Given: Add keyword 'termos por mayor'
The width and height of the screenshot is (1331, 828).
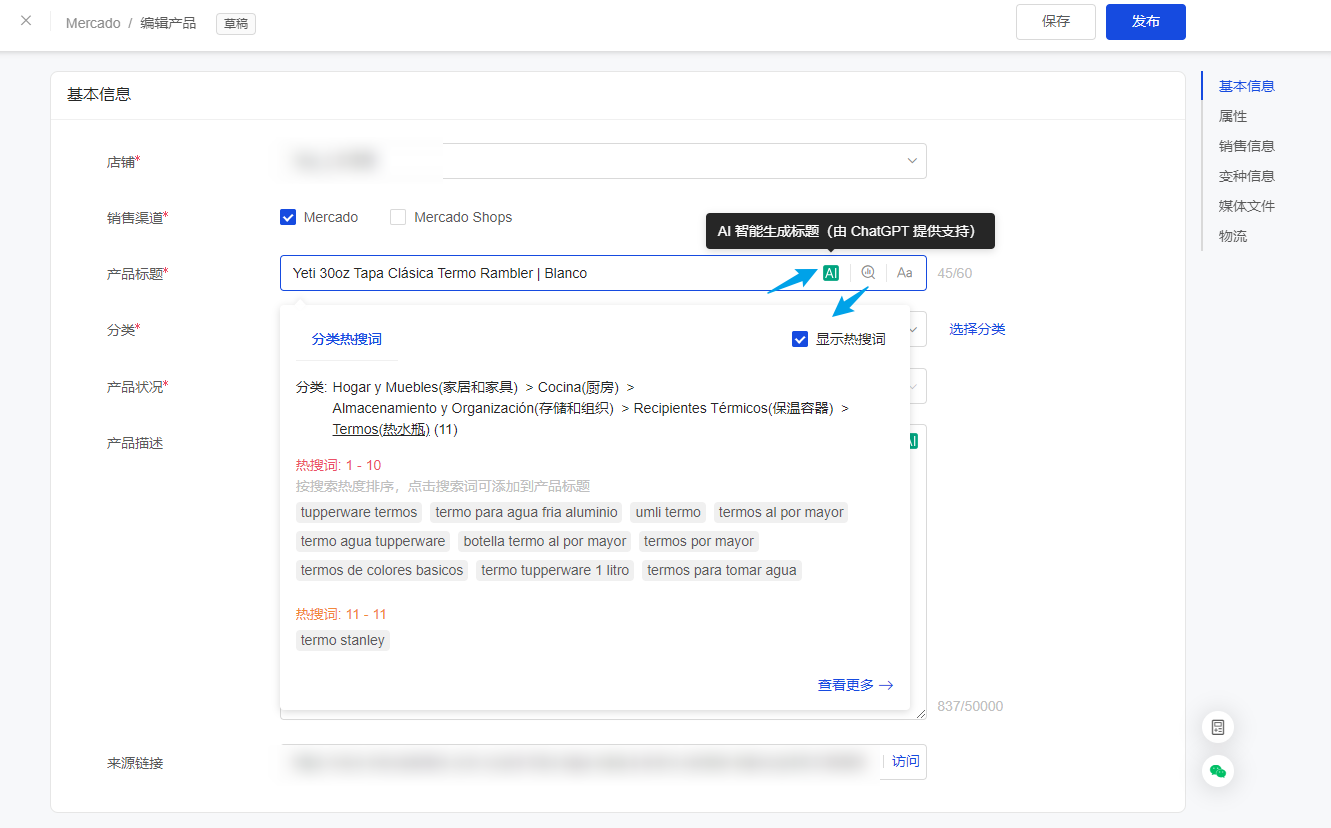Looking at the screenshot, I should pos(699,541).
